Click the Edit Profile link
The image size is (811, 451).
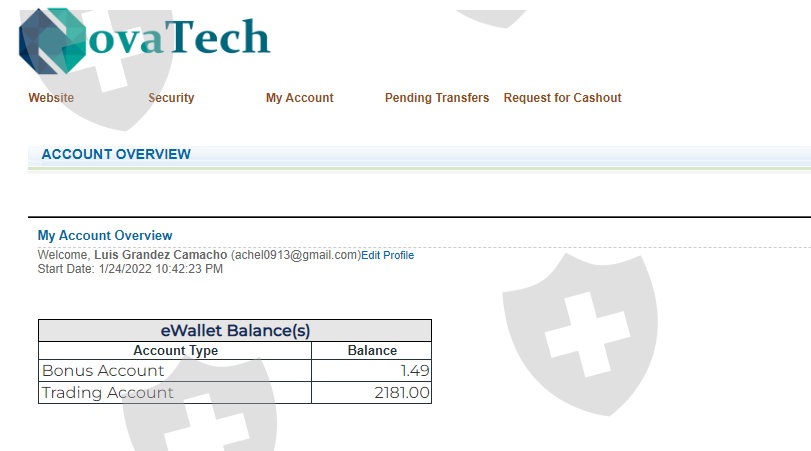pyautogui.click(x=387, y=256)
